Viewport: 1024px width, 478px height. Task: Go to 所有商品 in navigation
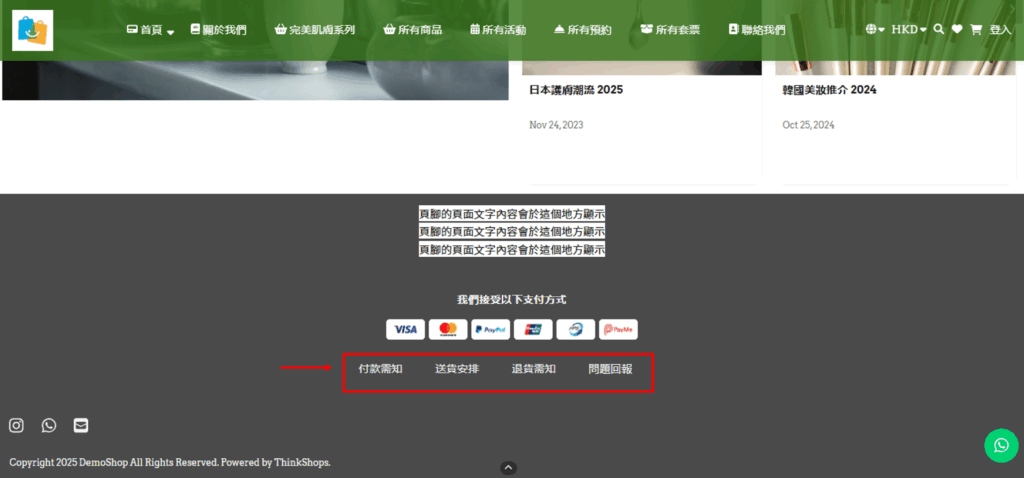[413, 30]
